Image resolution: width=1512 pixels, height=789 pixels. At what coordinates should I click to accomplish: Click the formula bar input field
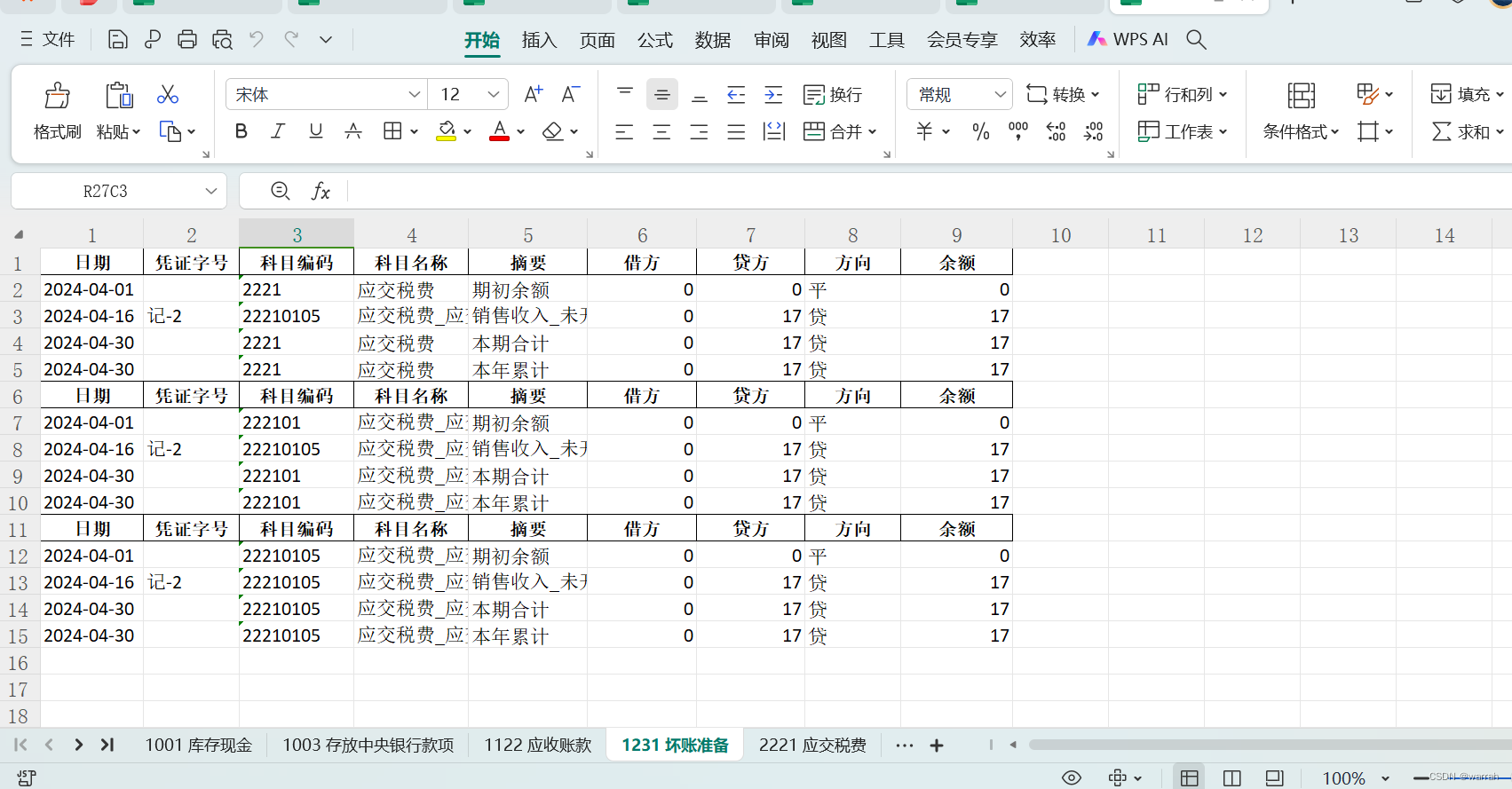click(x=930, y=191)
